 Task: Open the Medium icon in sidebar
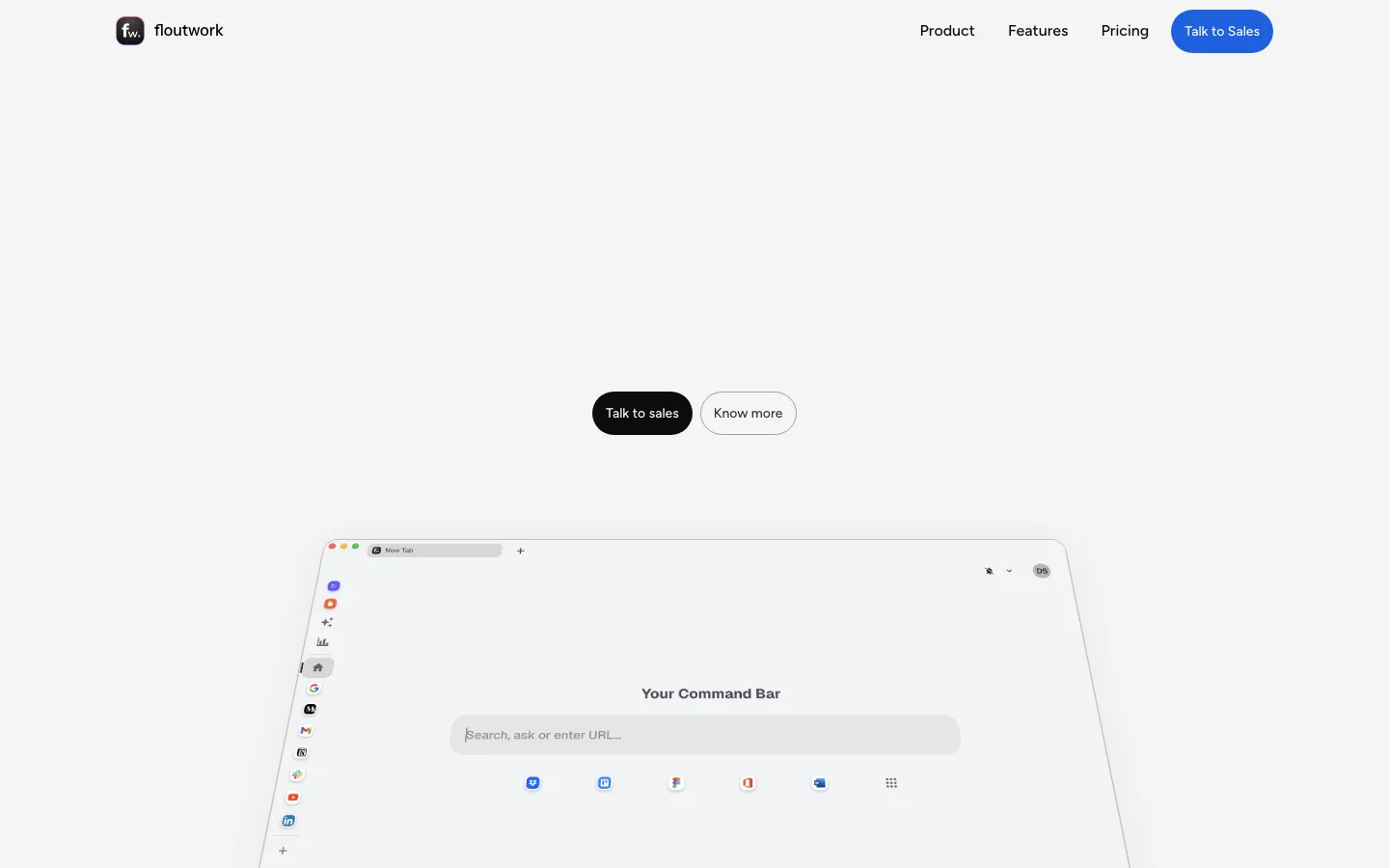pos(310,709)
